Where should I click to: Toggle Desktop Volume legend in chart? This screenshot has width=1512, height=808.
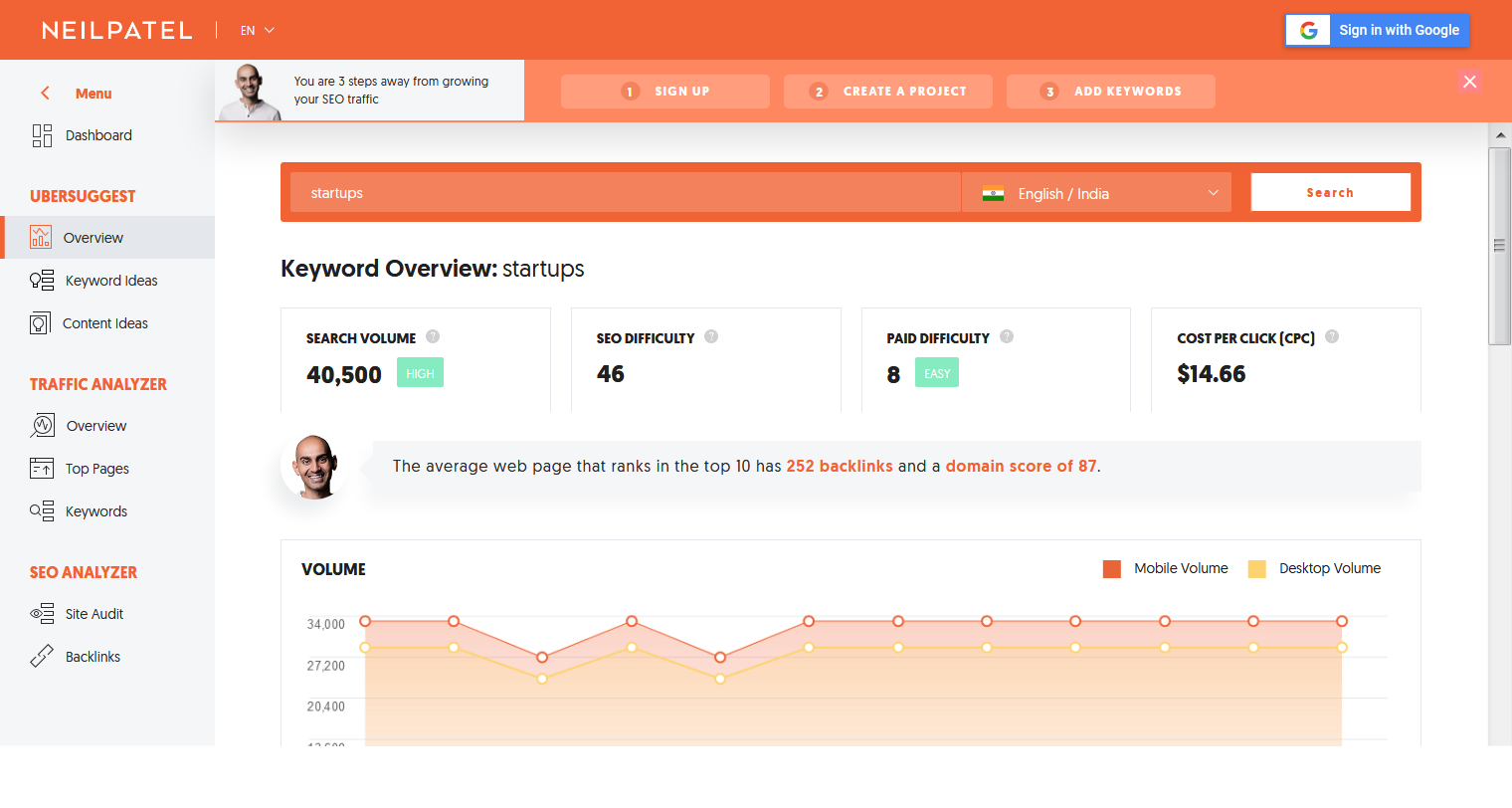(1257, 569)
